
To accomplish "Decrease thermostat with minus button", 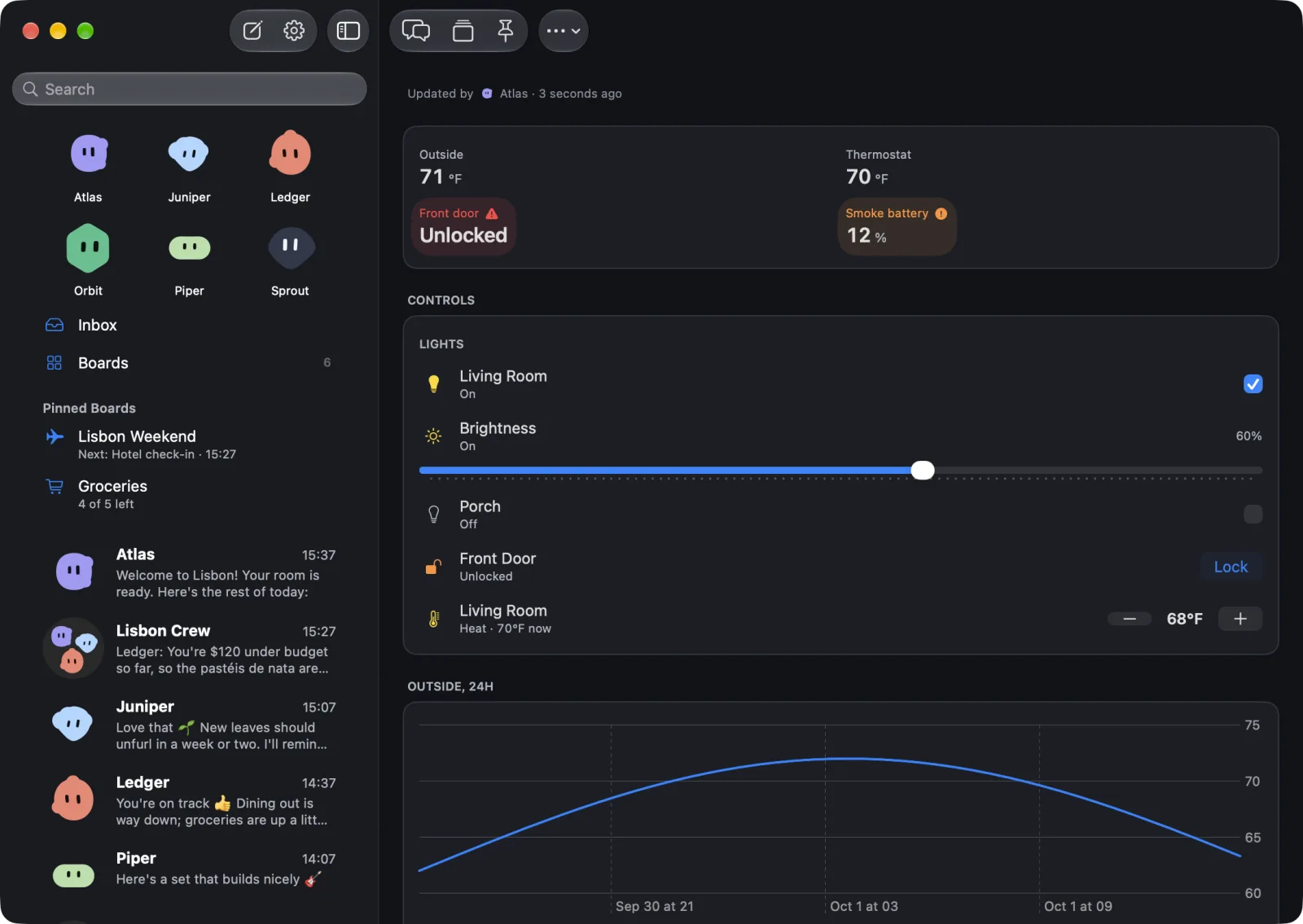I will pos(1130,619).
